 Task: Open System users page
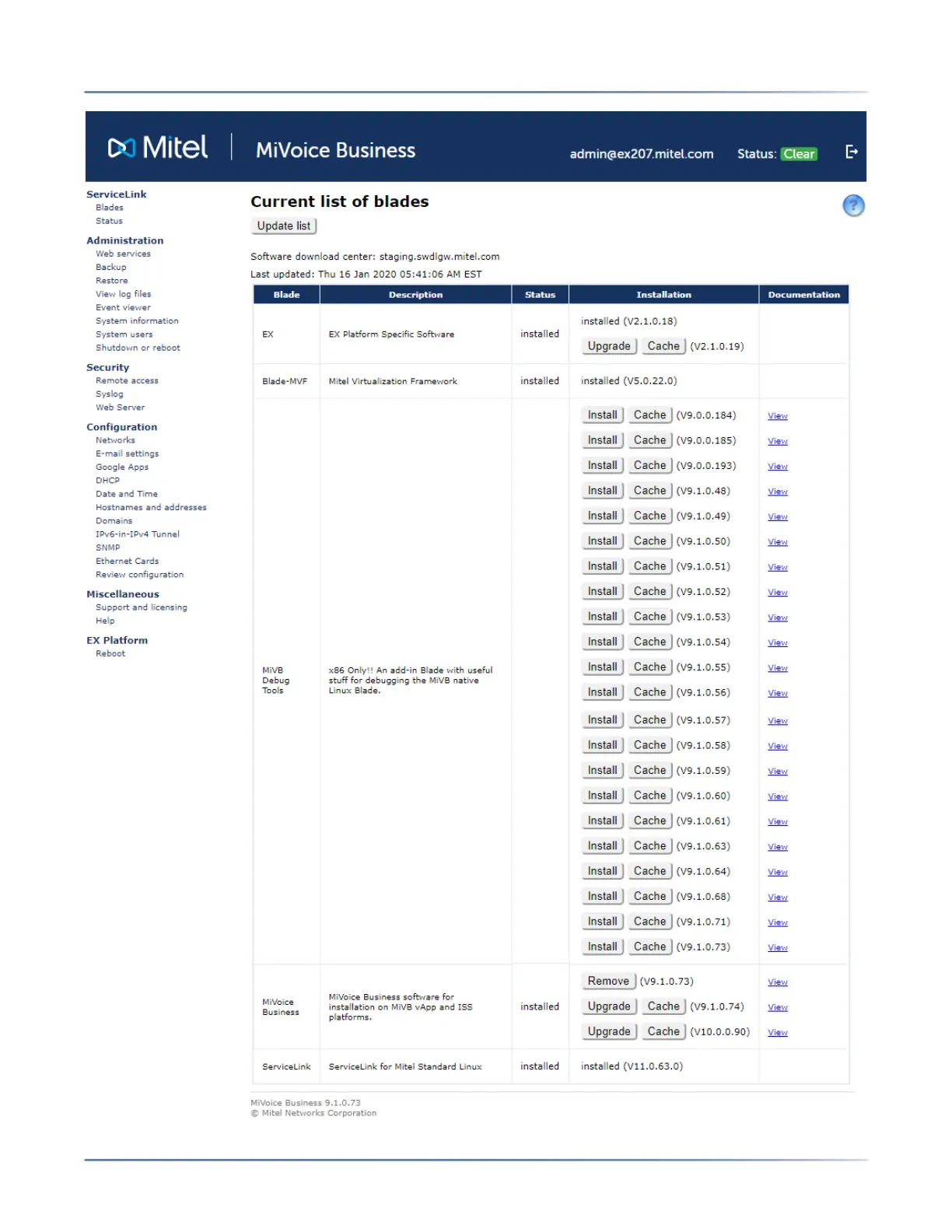[x=124, y=334]
